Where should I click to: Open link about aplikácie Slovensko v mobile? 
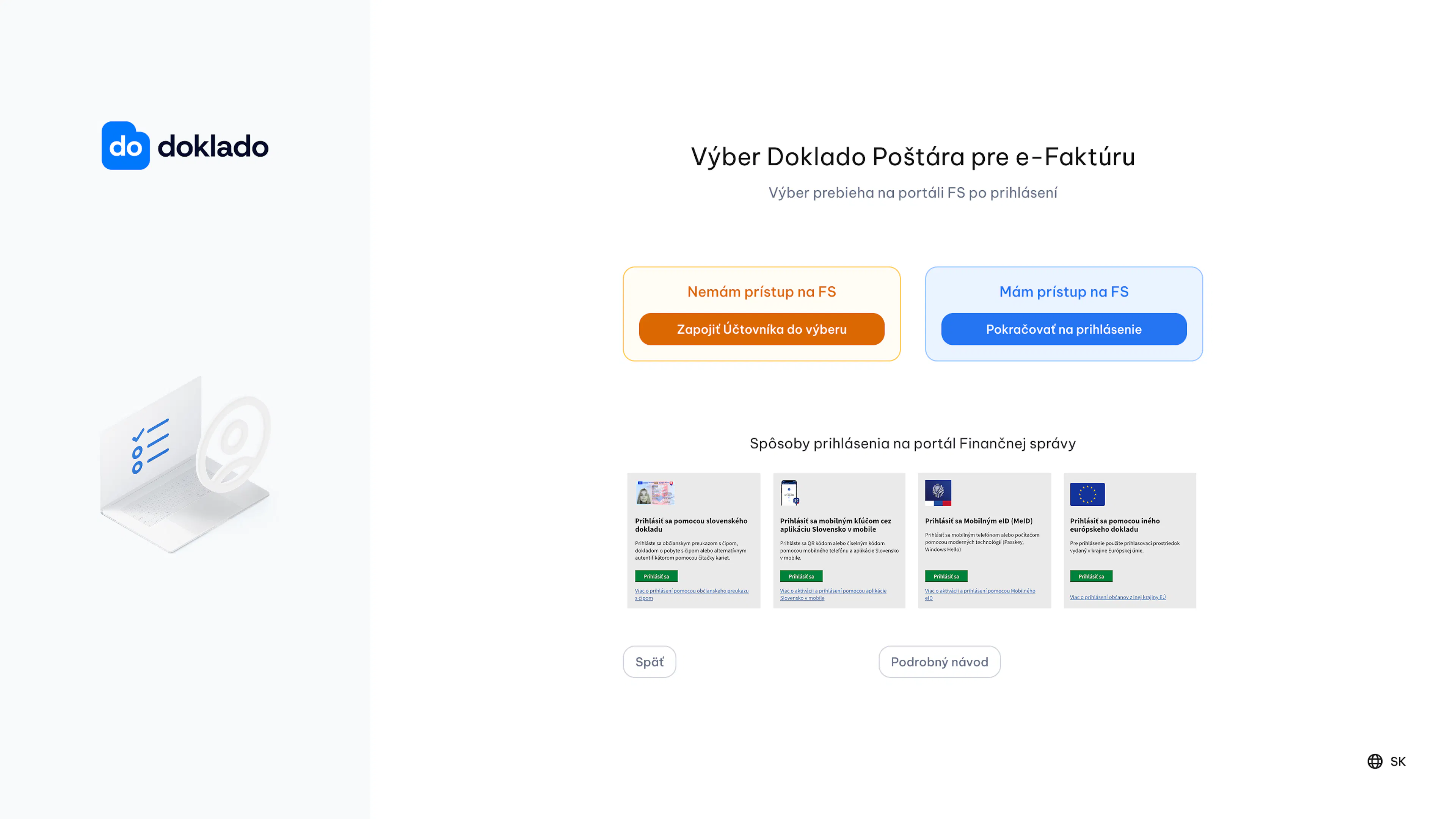[x=833, y=594]
